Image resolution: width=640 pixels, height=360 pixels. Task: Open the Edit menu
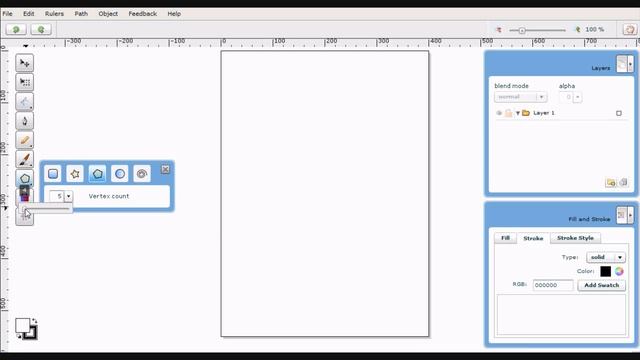point(29,13)
